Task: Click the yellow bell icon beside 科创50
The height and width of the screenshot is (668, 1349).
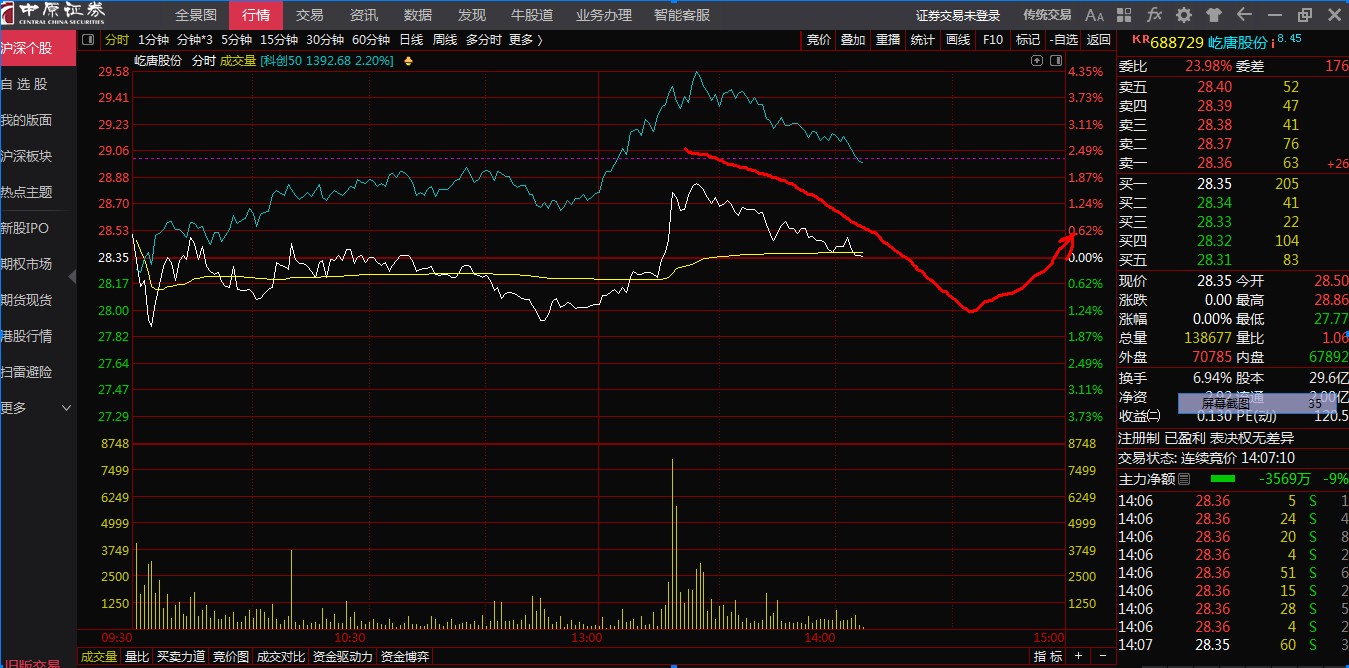Action: (x=408, y=61)
